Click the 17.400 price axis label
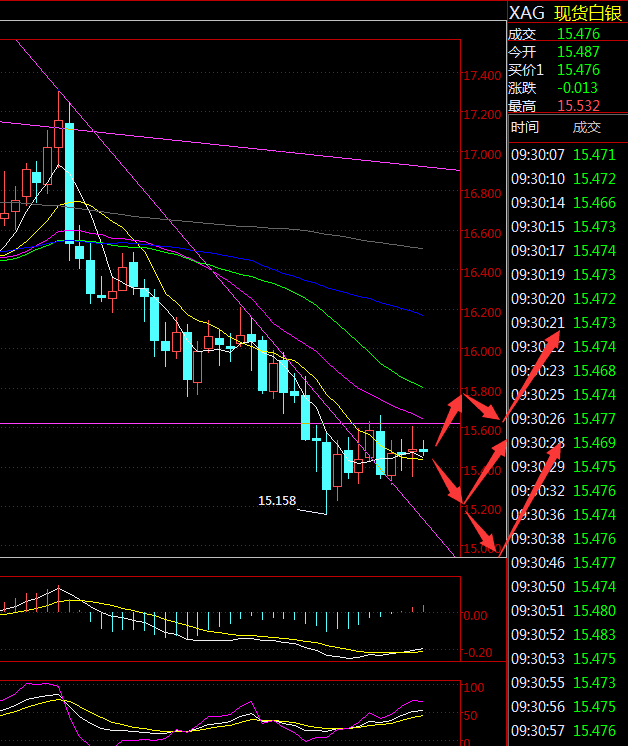 [x=482, y=76]
